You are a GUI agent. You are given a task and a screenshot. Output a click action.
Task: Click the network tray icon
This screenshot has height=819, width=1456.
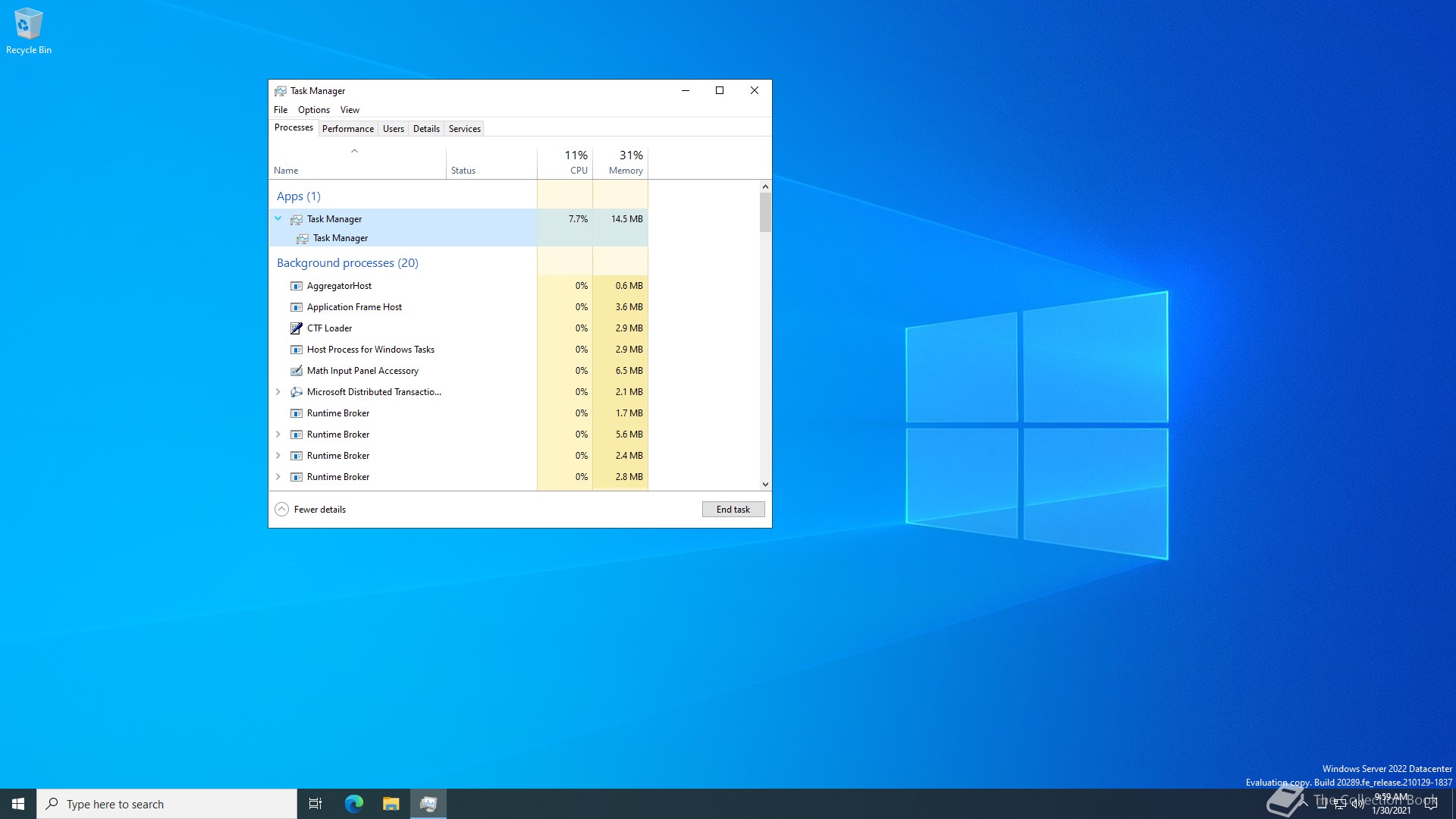(x=1339, y=804)
